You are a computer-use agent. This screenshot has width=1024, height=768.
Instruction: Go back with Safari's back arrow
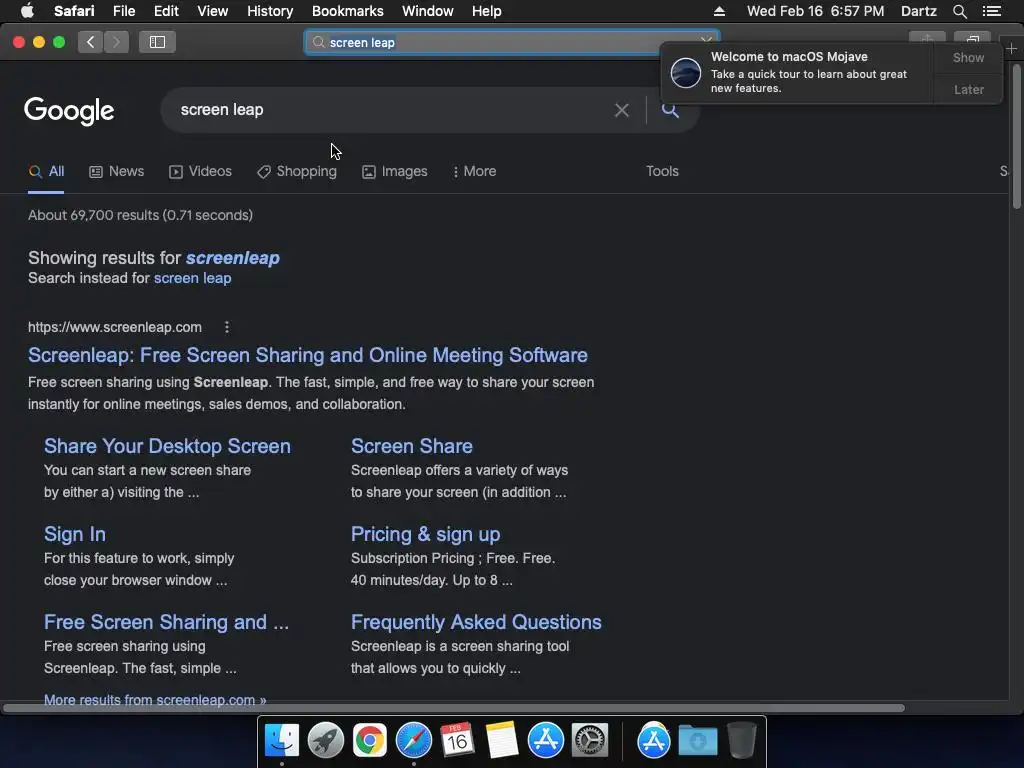point(91,42)
